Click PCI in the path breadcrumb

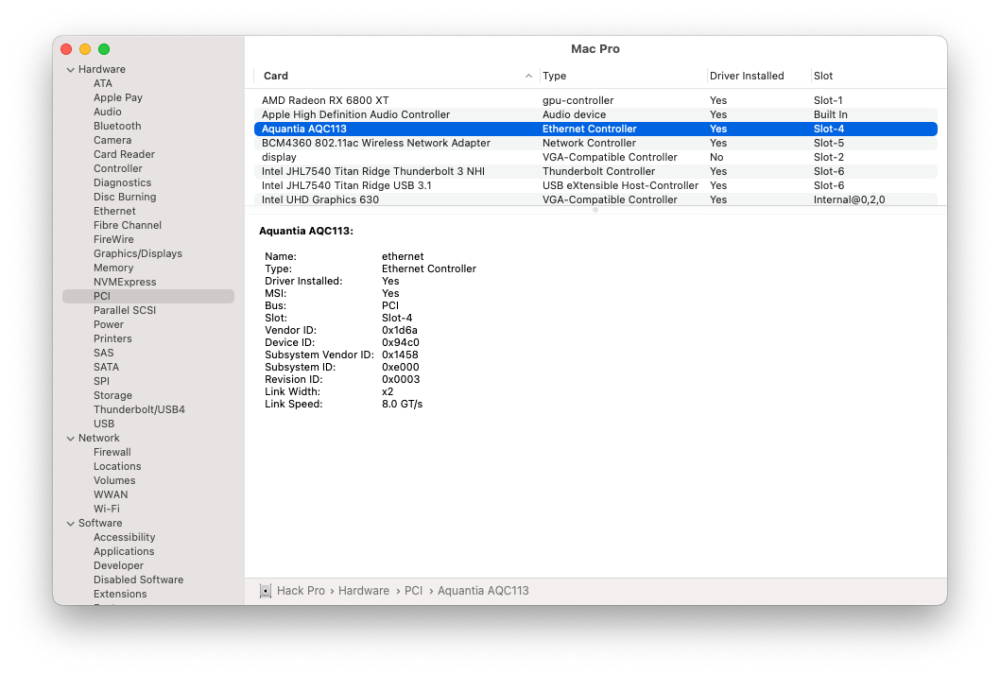(x=413, y=591)
